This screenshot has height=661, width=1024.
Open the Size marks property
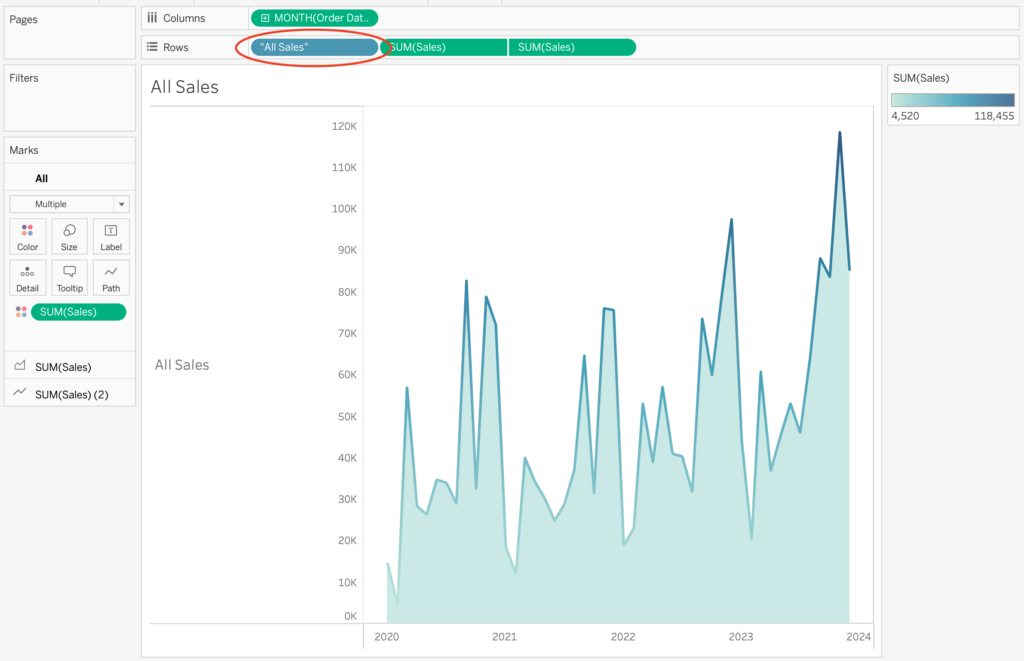[69, 236]
